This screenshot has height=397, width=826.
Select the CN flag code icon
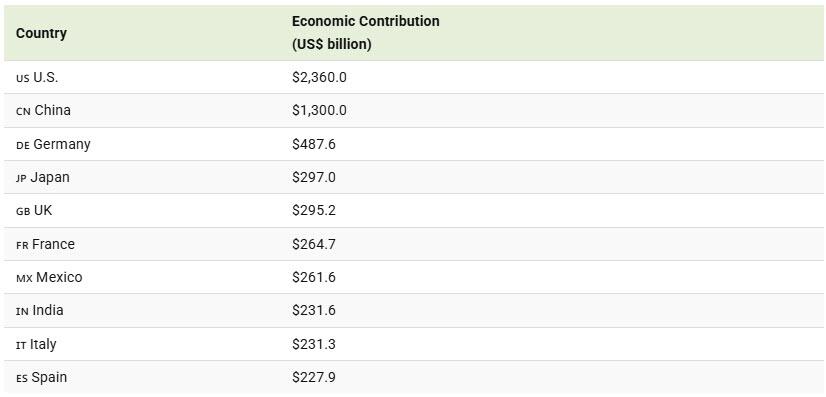[x=23, y=112]
